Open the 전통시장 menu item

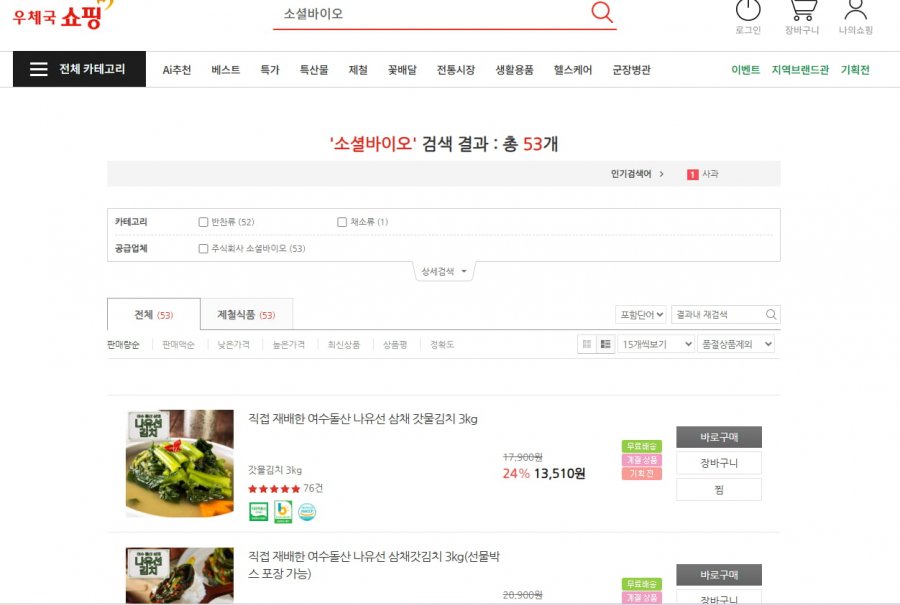(456, 70)
